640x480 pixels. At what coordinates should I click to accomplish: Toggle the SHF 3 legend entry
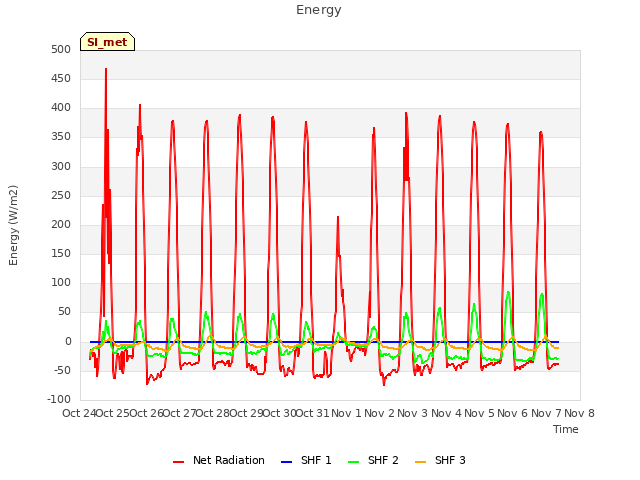click(440, 460)
